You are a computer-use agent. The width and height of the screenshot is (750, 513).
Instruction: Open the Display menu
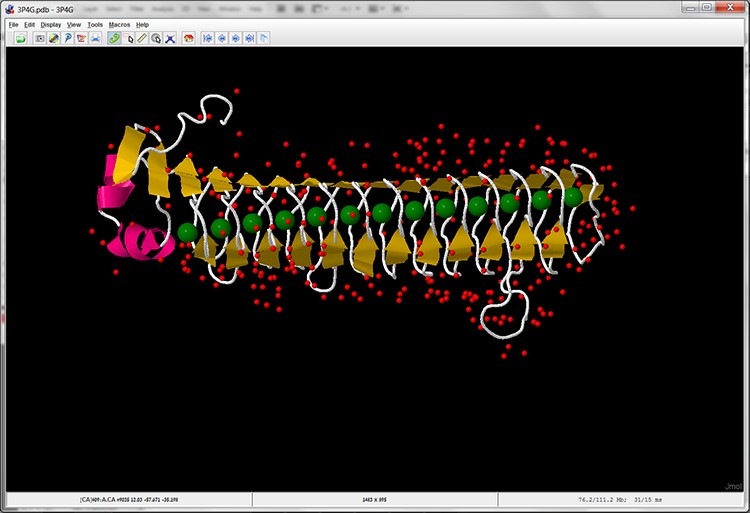(x=50, y=24)
